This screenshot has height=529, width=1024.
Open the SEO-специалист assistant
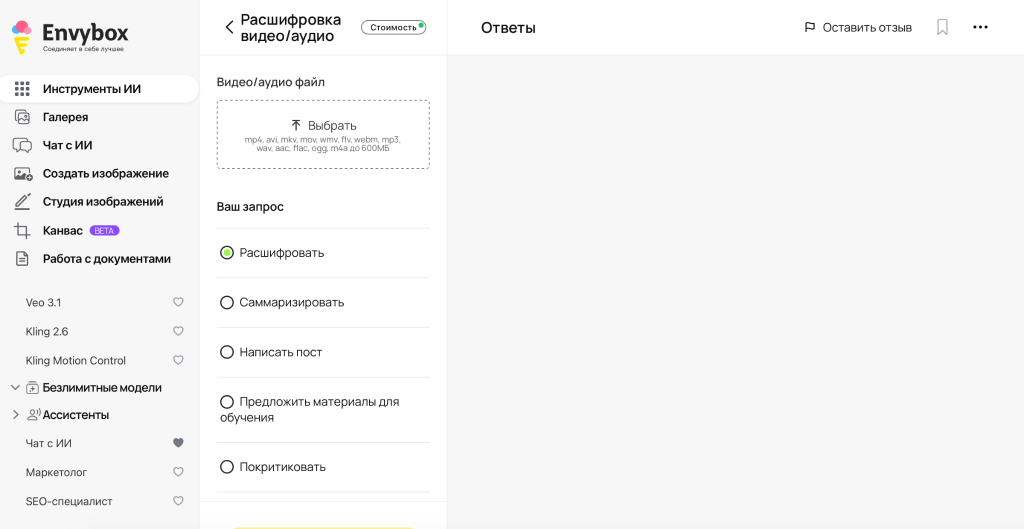69,502
